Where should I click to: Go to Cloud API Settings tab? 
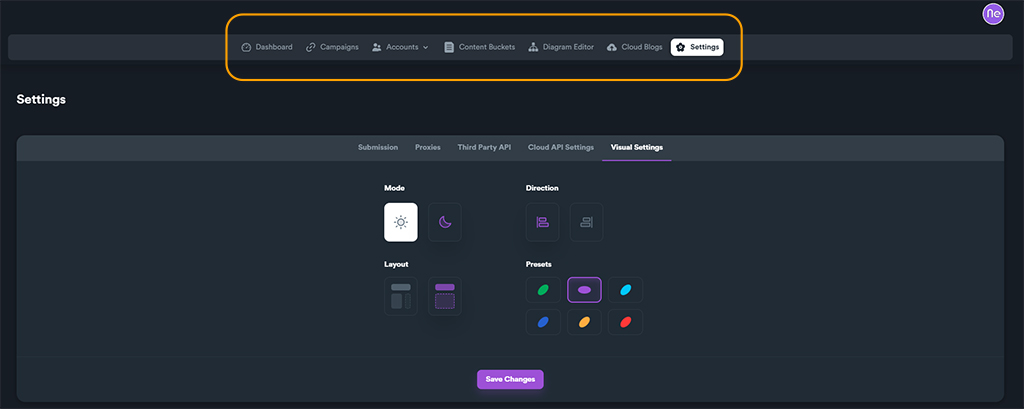click(560, 147)
